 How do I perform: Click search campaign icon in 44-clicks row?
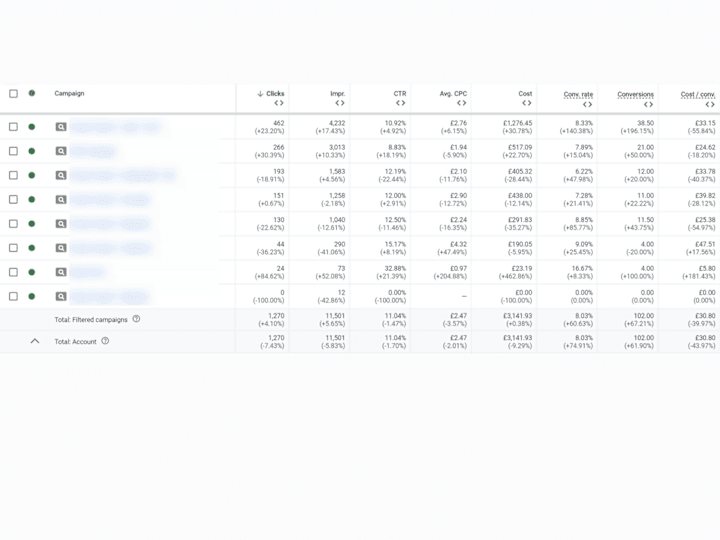coord(61,248)
